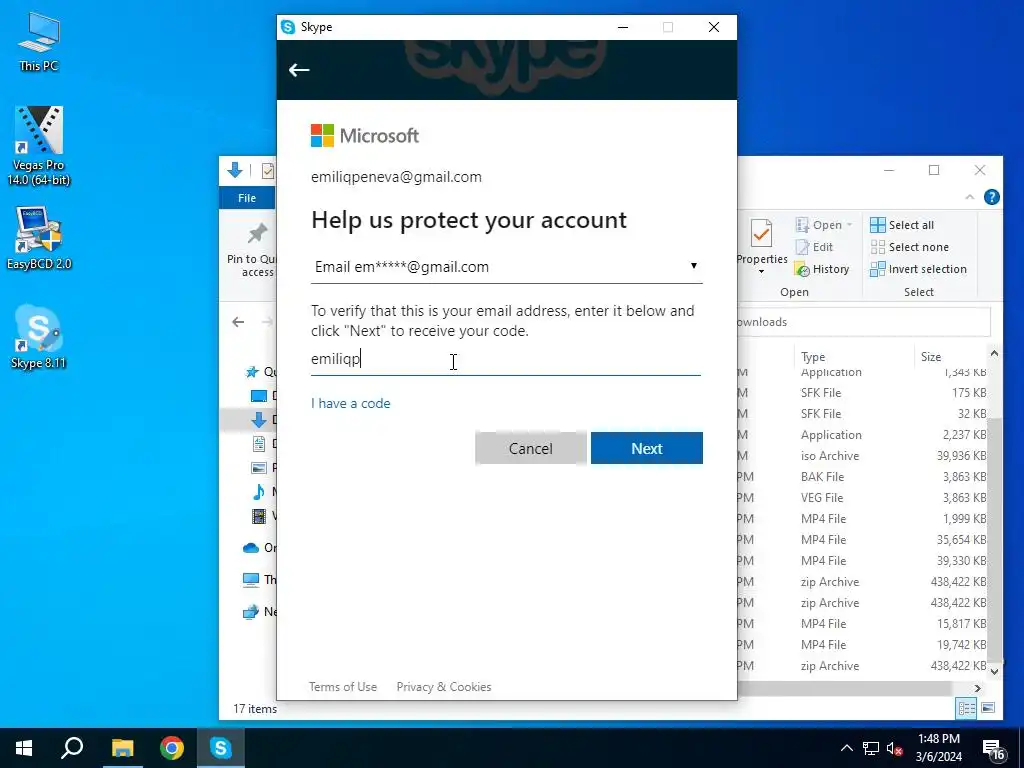This screenshot has height=768, width=1024.
Task: Select the VEG File row
Action: tap(862, 498)
